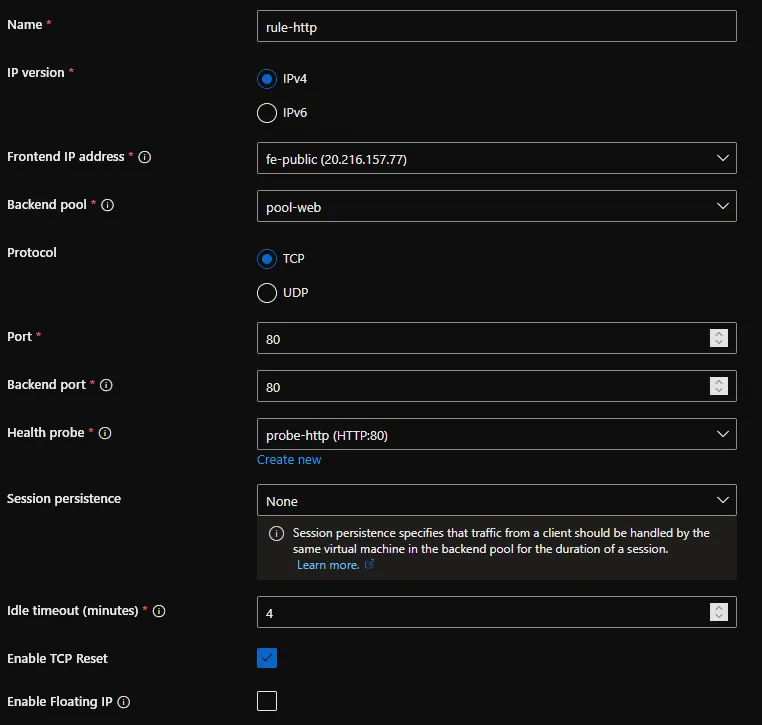Click the Idle timeout info icon
The width and height of the screenshot is (762, 725).
(x=159, y=611)
